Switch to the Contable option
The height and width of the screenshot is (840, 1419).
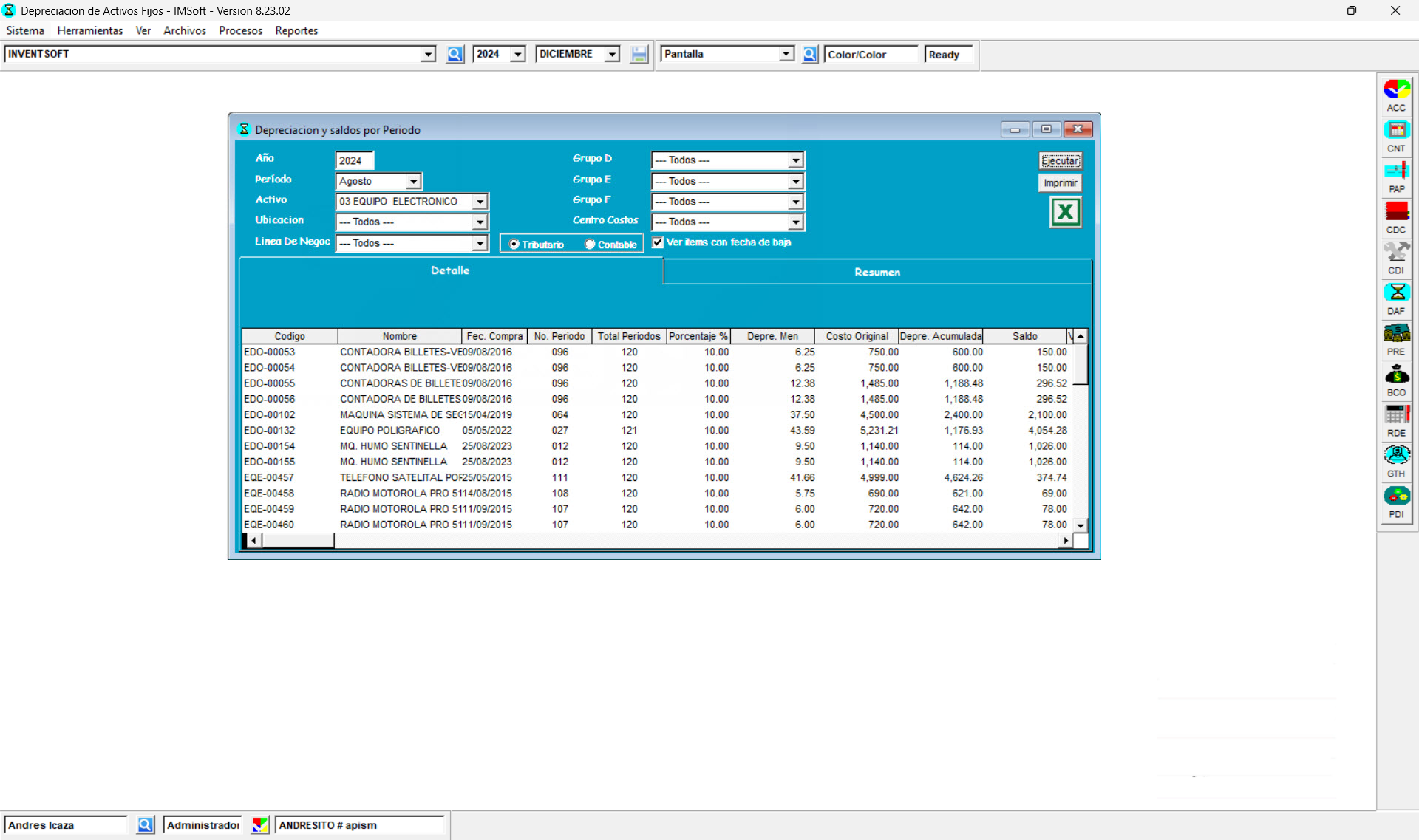pyautogui.click(x=589, y=244)
